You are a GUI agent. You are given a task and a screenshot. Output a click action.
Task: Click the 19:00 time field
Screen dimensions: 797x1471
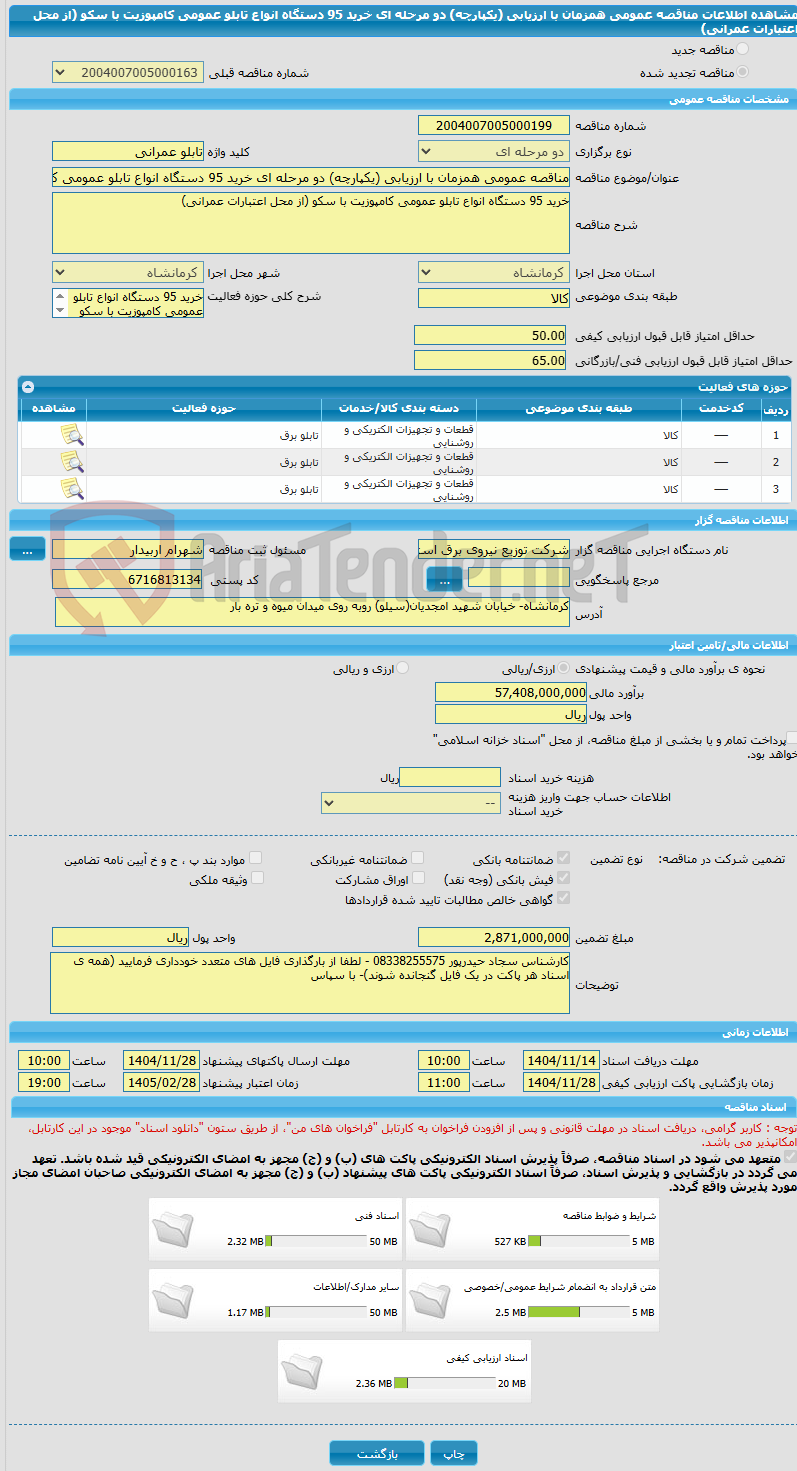pos(43,1082)
